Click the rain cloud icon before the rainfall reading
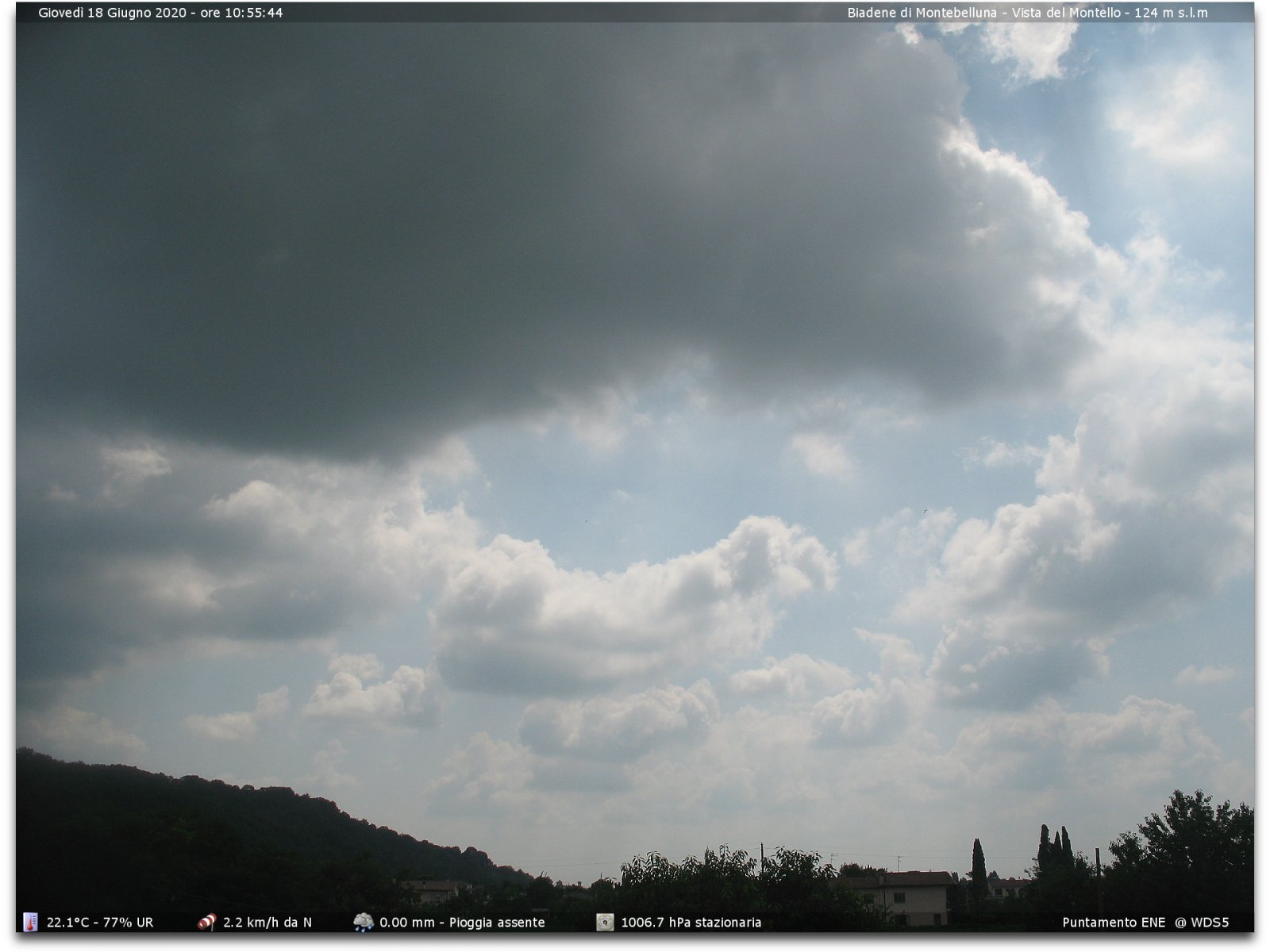Viewport: 1270px width, 952px height. pos(364,922)
